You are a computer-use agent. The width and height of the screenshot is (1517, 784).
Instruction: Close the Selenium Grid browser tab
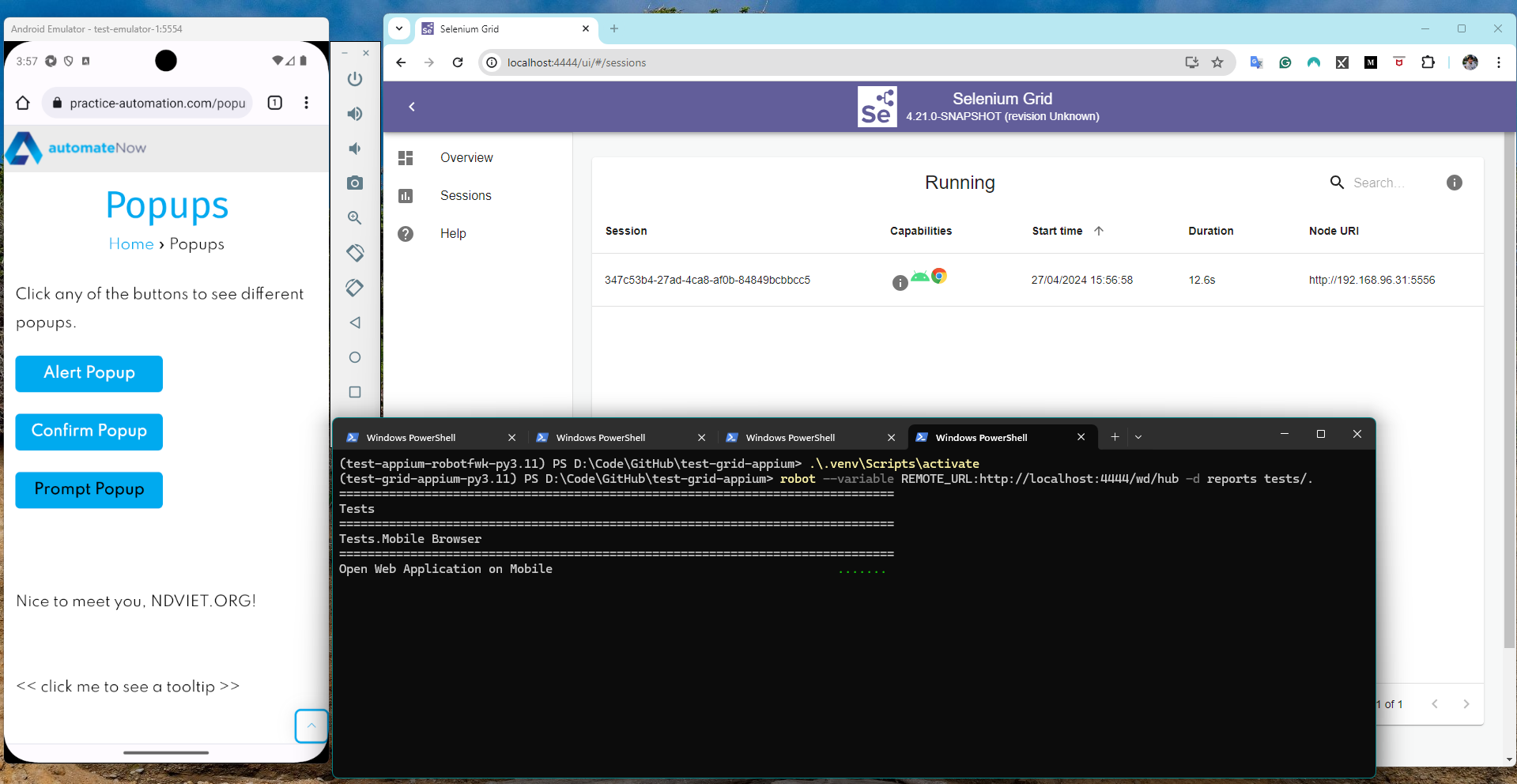(586, 28)
